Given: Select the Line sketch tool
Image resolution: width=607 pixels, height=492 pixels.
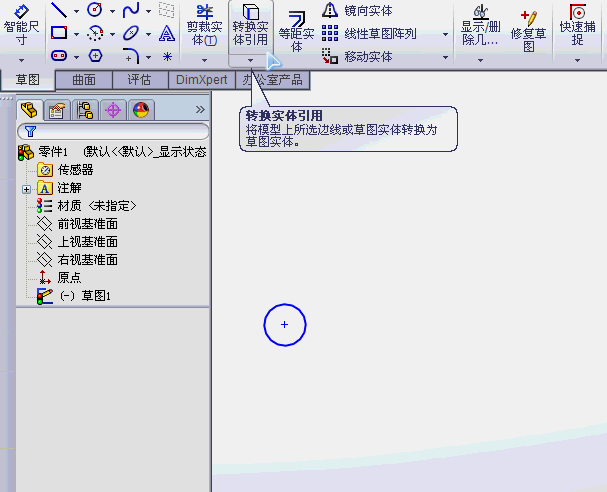Looking at the screenshot, I should (x=59, y=10).
